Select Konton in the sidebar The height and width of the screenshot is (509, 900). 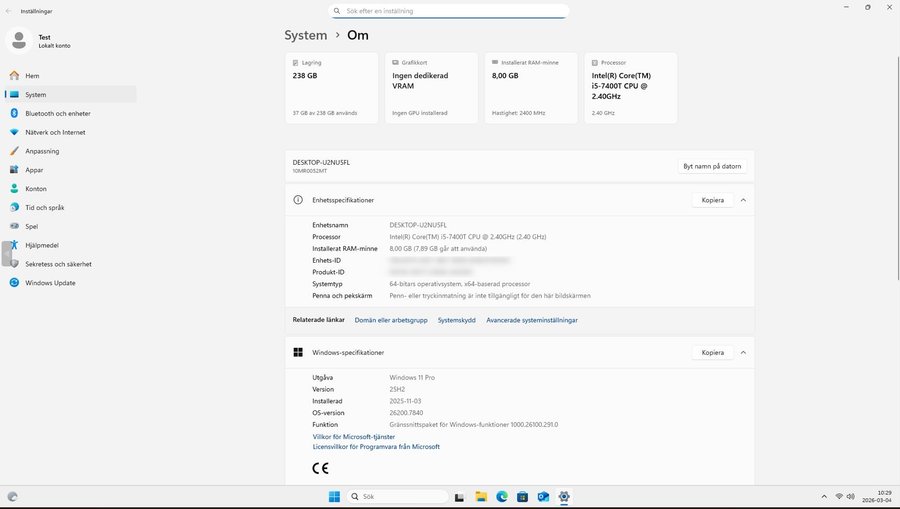coord(36,189)
